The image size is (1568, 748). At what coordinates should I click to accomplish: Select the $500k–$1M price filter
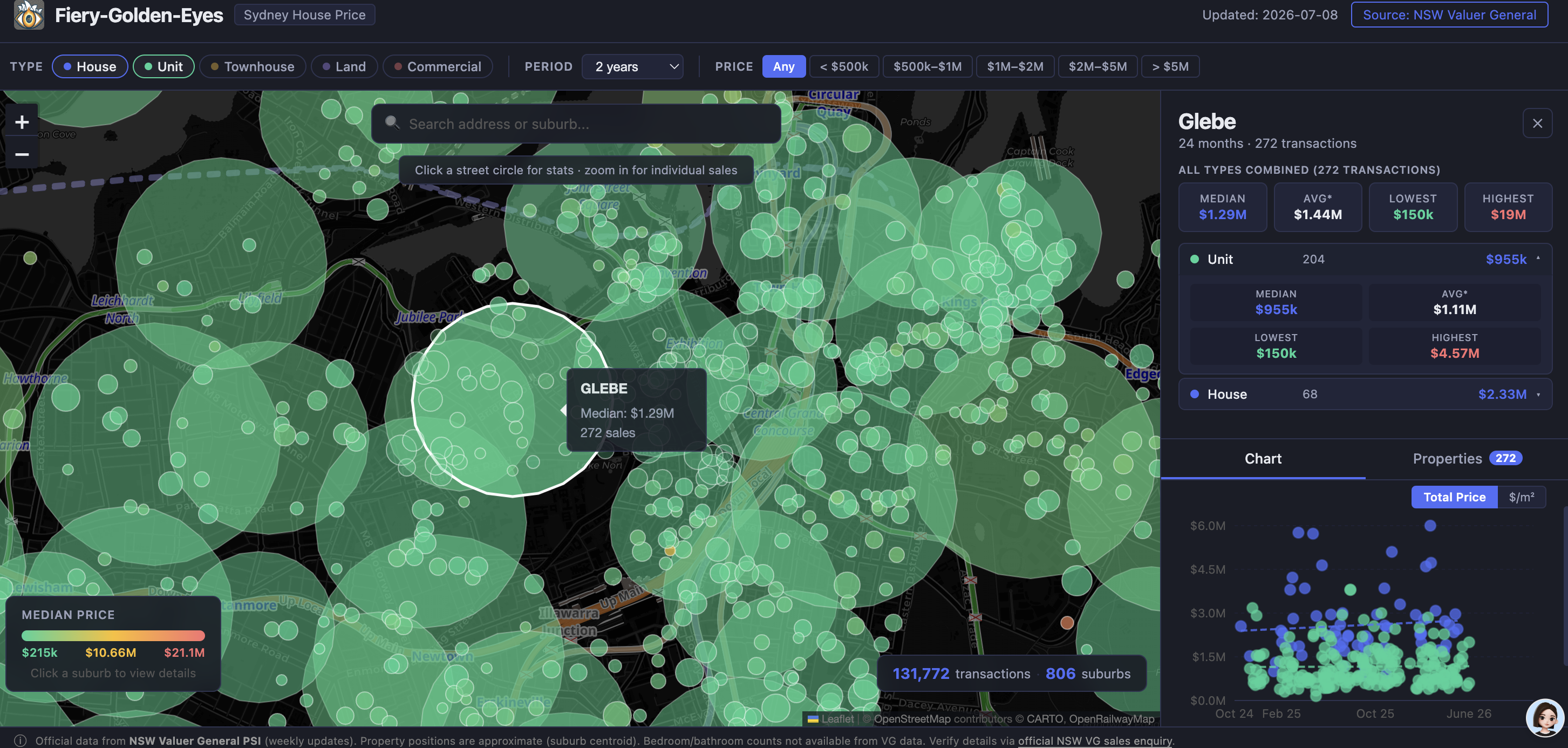(927, 66)
